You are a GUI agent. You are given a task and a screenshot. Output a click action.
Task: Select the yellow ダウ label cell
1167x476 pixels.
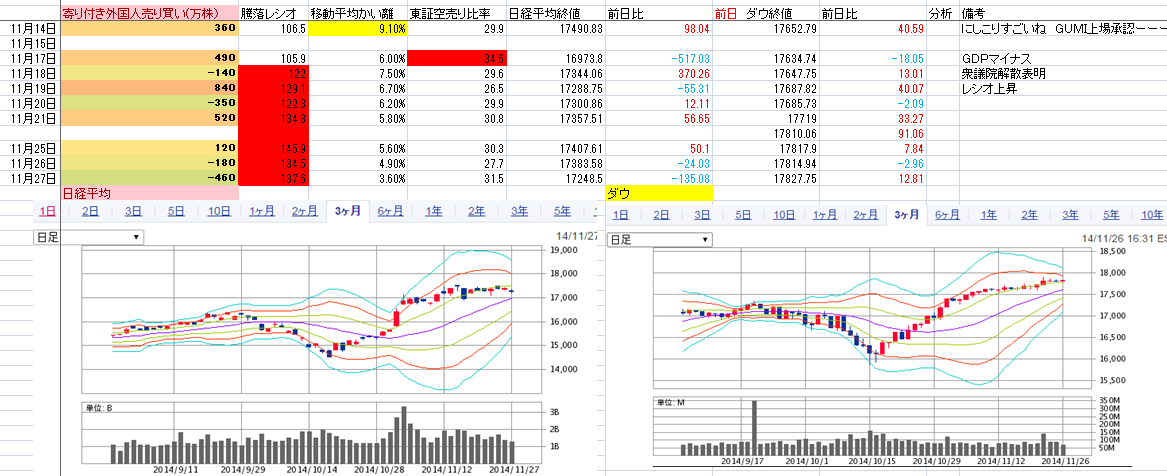[659, 193]
